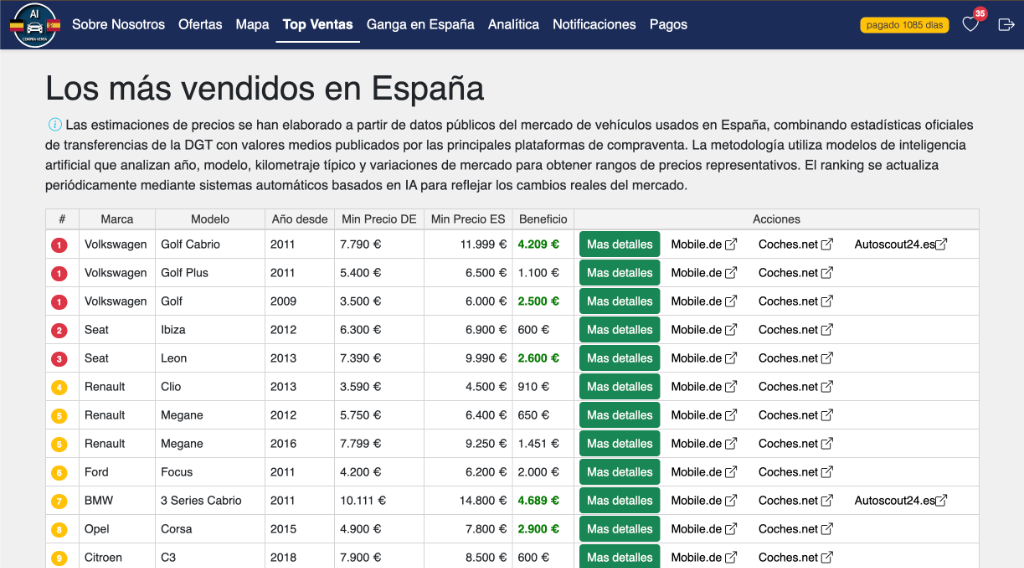The image size is (1024, 568).
Task: Click the logout icon at top right
Action: tap(1006, 24)
